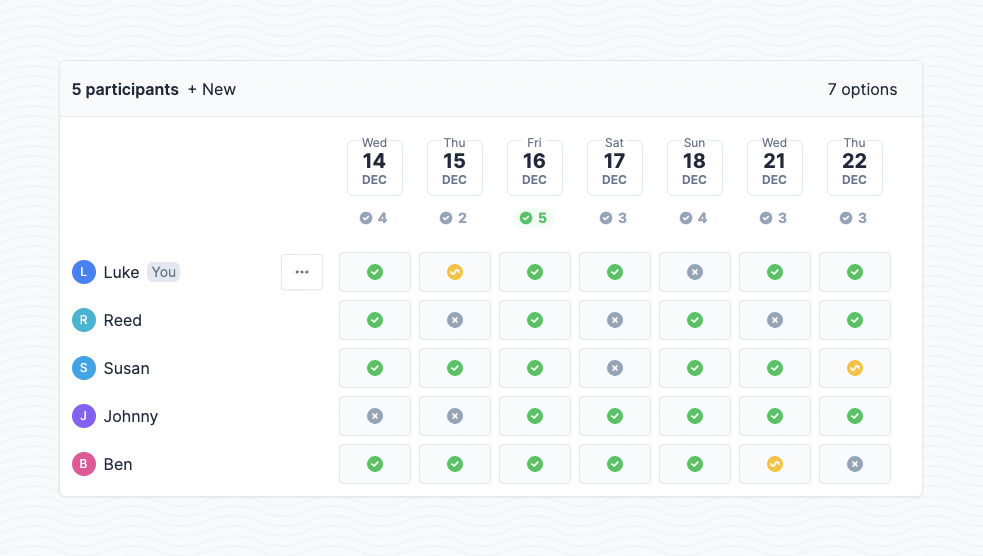This screenshot has height=556, width=983.
Task: Click the highlighted green 5 votes badge
Action: 534,218
